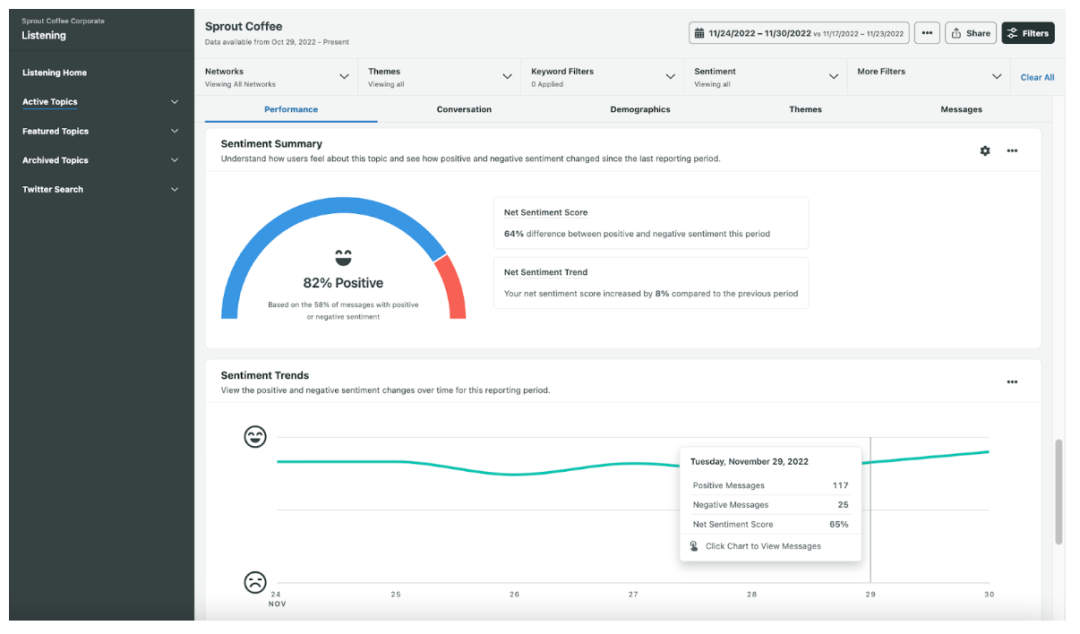The image size is (1080, 634).
Task: Click the happy face icon on chart axis
Action: pyautogui.click(x=255, y=436)
